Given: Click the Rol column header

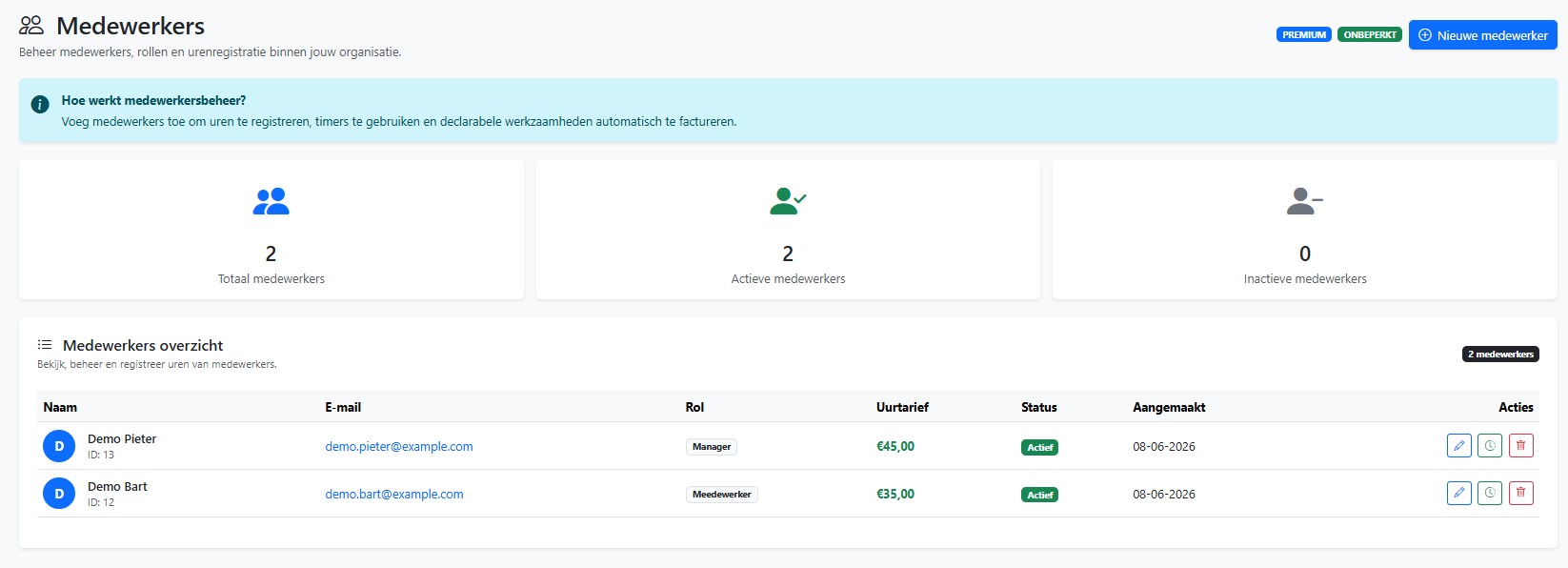Looking at the screenshot, I should pyautogui.click(x=694, y=407).
